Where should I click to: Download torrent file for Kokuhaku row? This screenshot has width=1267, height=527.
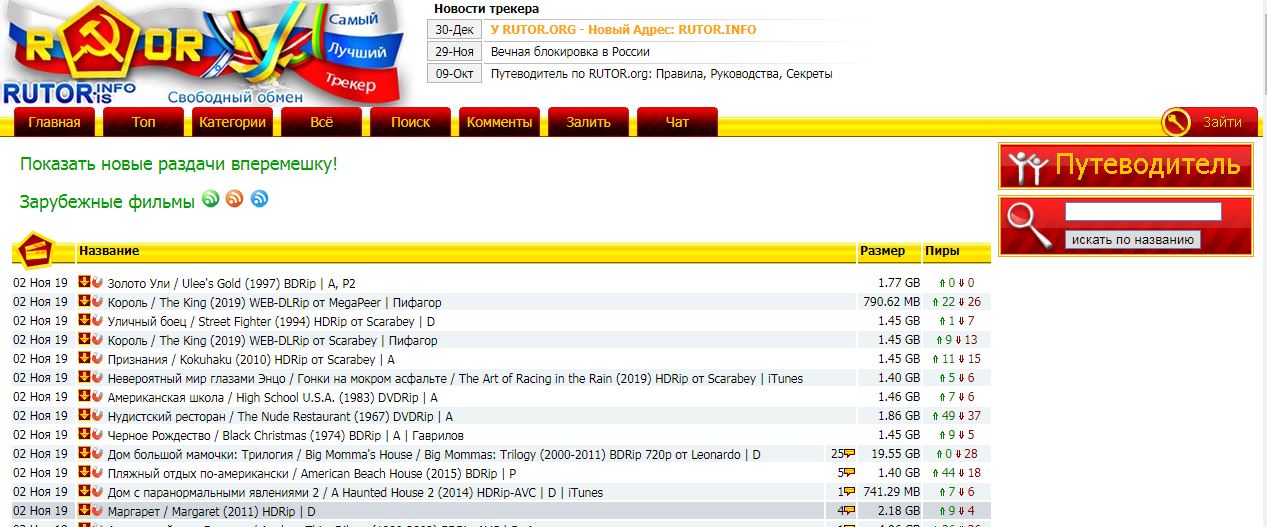(x=85, y=359)
